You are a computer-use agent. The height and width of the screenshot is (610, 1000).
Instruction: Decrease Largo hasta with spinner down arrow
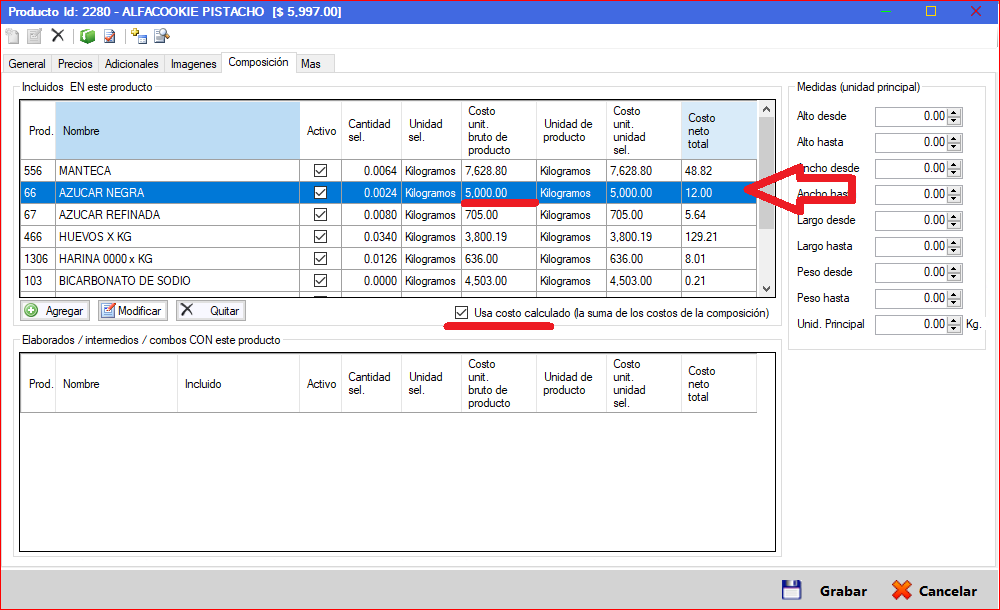click(954, 250)
